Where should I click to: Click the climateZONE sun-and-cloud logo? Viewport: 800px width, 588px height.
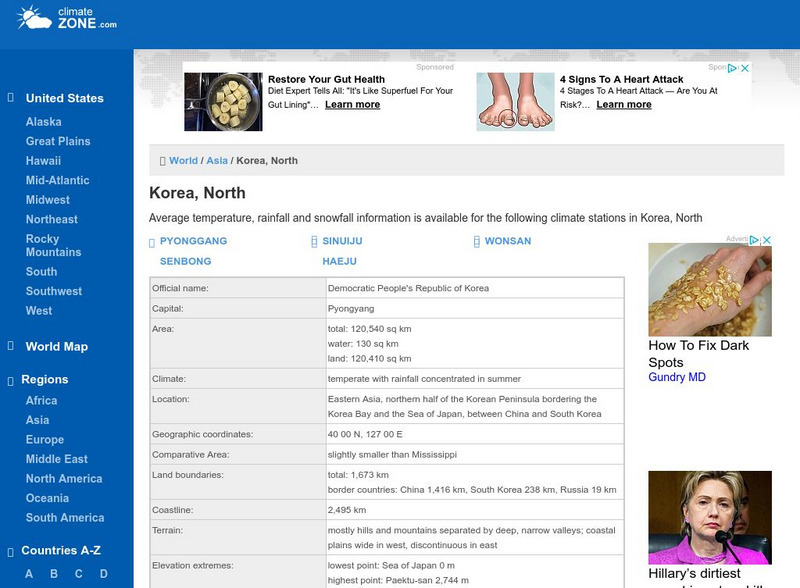click(x=35, y=18)
